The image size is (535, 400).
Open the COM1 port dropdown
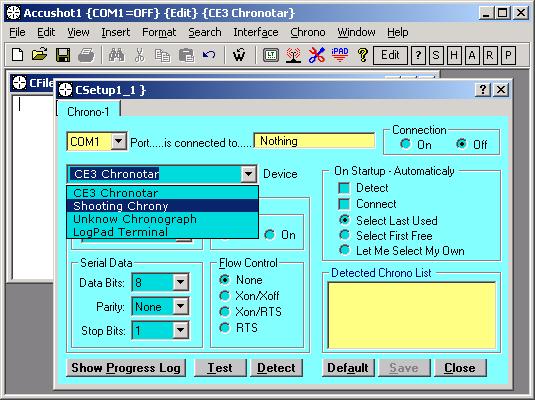tap(118, 141)
